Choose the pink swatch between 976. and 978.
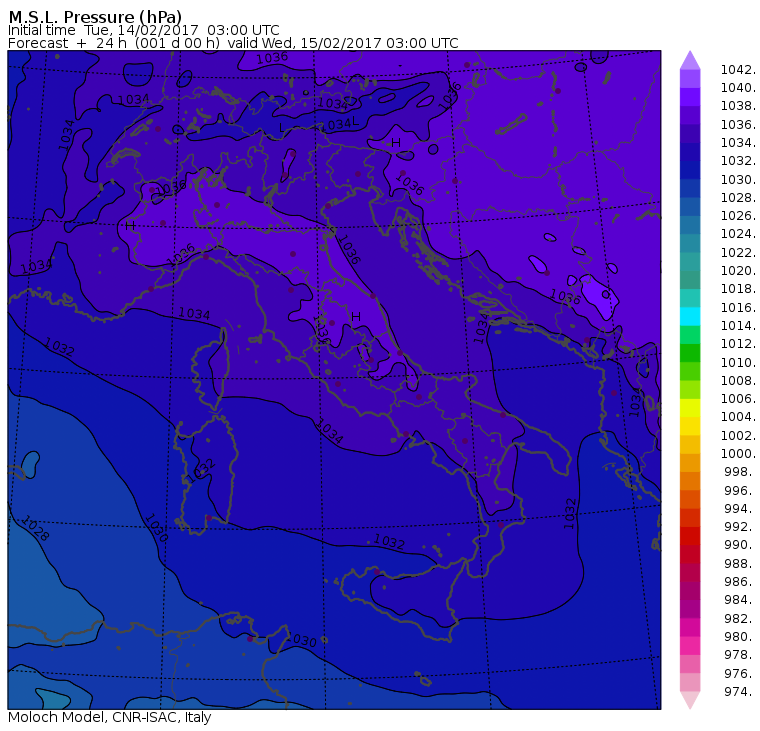The height and width of the screenshot is (731, 760). click(x=690, y=664)
